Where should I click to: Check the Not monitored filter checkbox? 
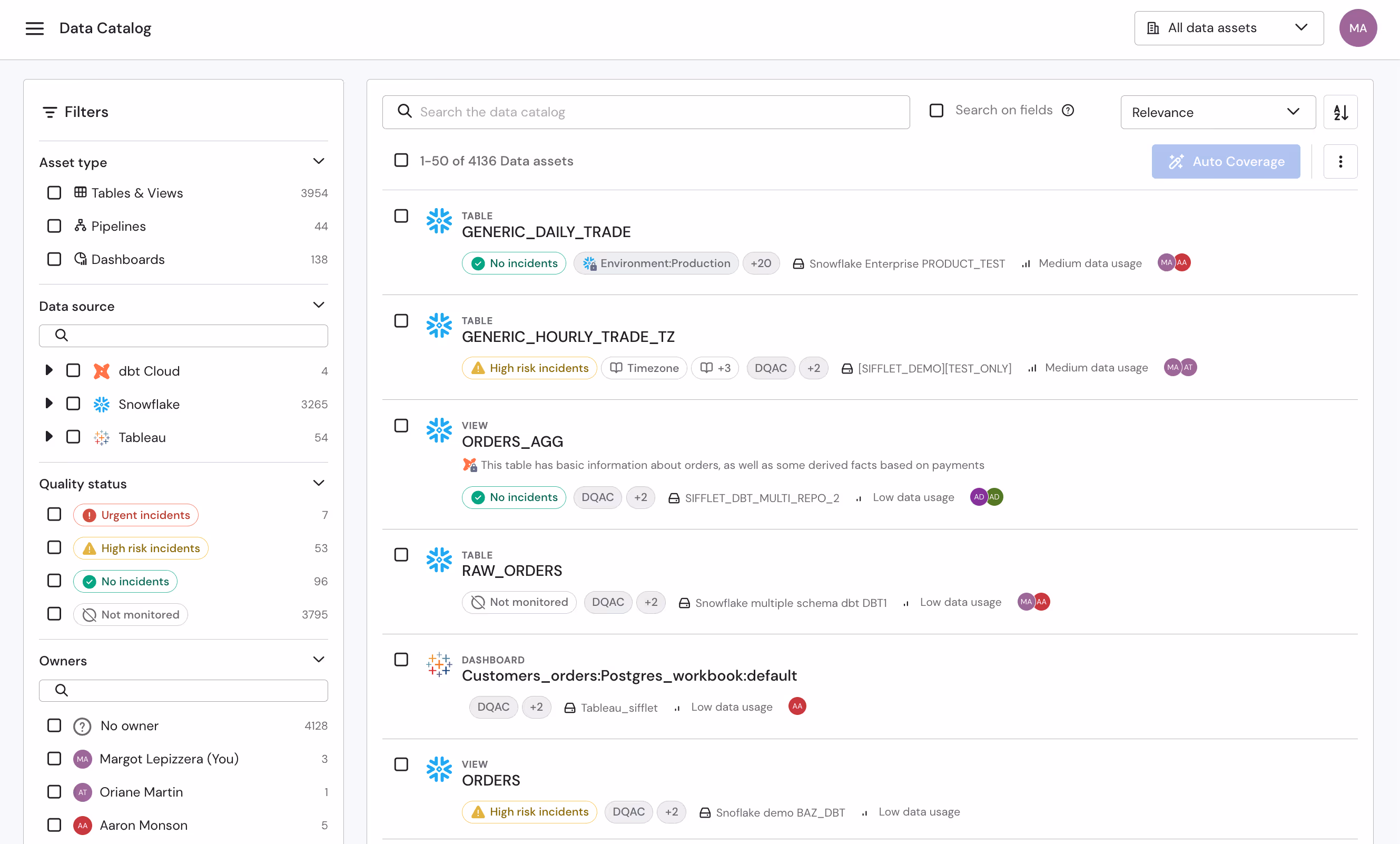[55, 614]
